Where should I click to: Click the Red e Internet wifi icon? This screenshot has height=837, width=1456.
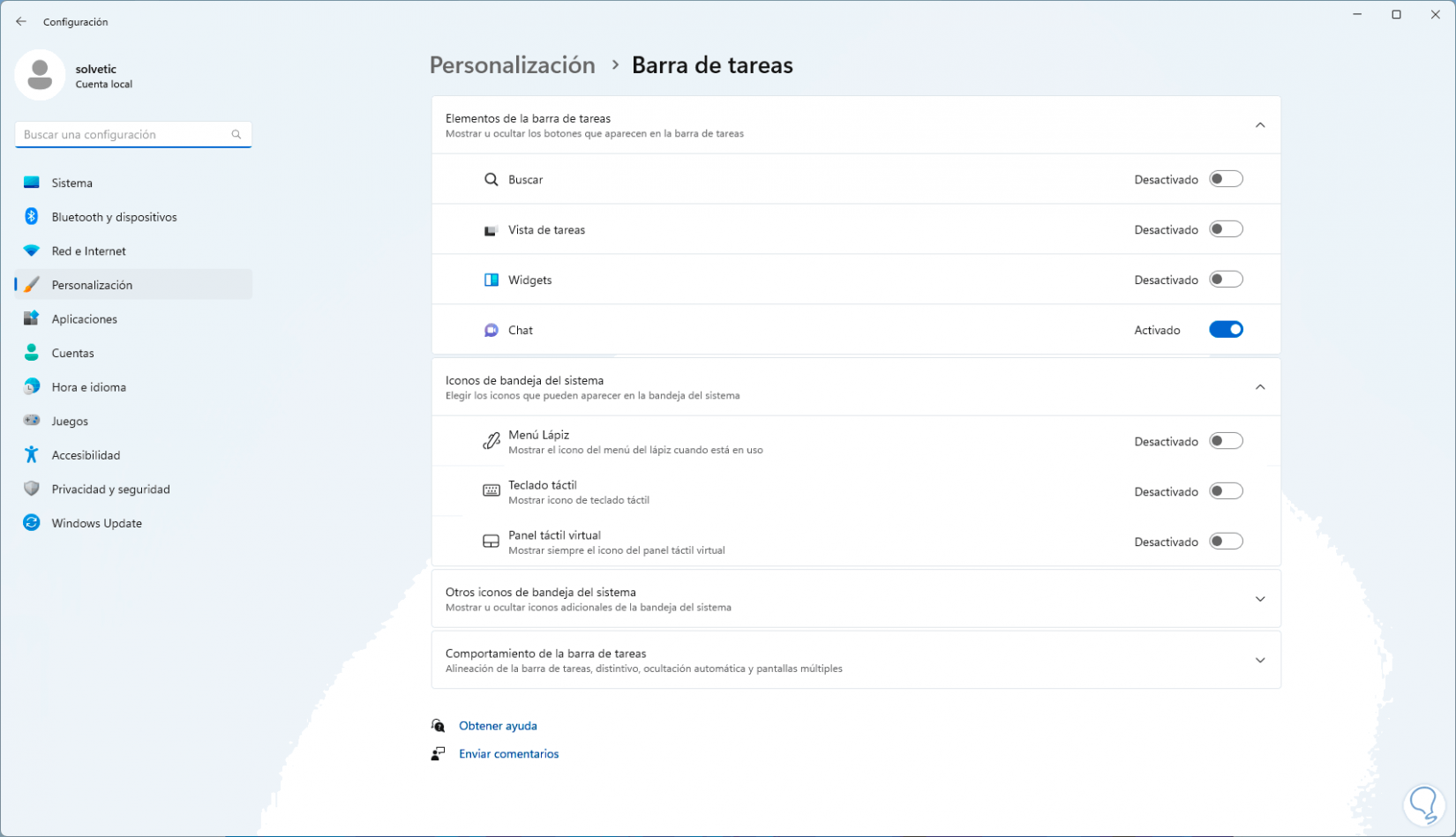pyautogui.click(x=32, y=251)
